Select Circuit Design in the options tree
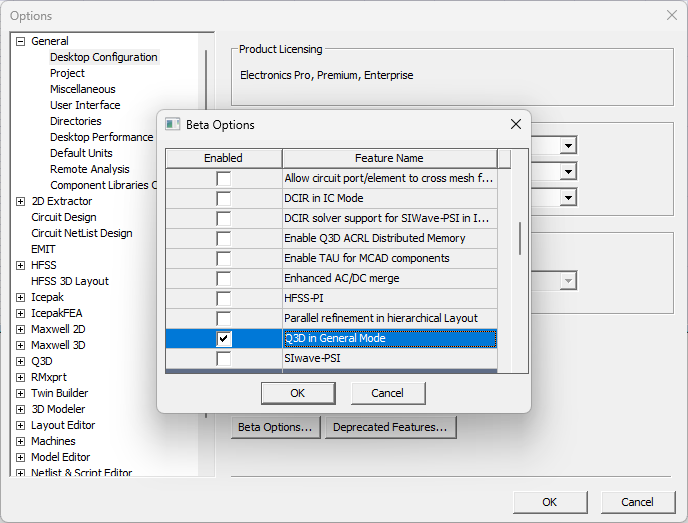 [x=64, y=218]
